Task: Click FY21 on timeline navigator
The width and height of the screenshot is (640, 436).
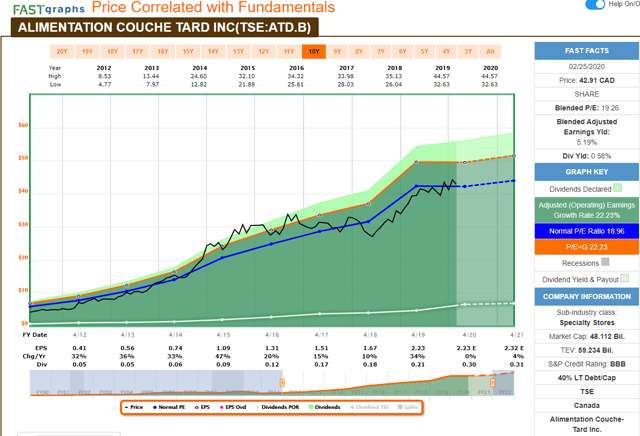Action: click(x=484, y=392)
